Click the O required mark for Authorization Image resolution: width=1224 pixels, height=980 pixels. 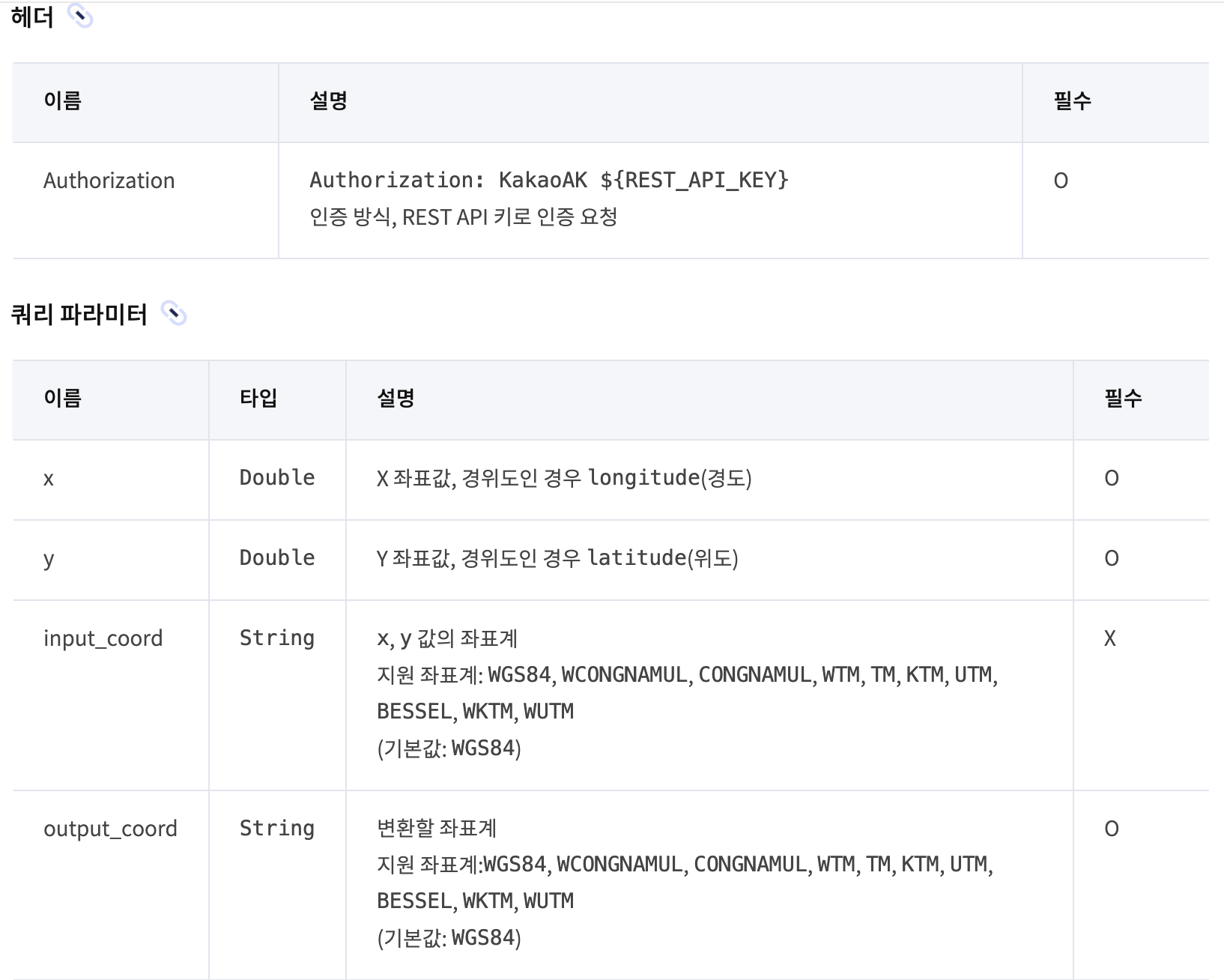coord(1061,181)
